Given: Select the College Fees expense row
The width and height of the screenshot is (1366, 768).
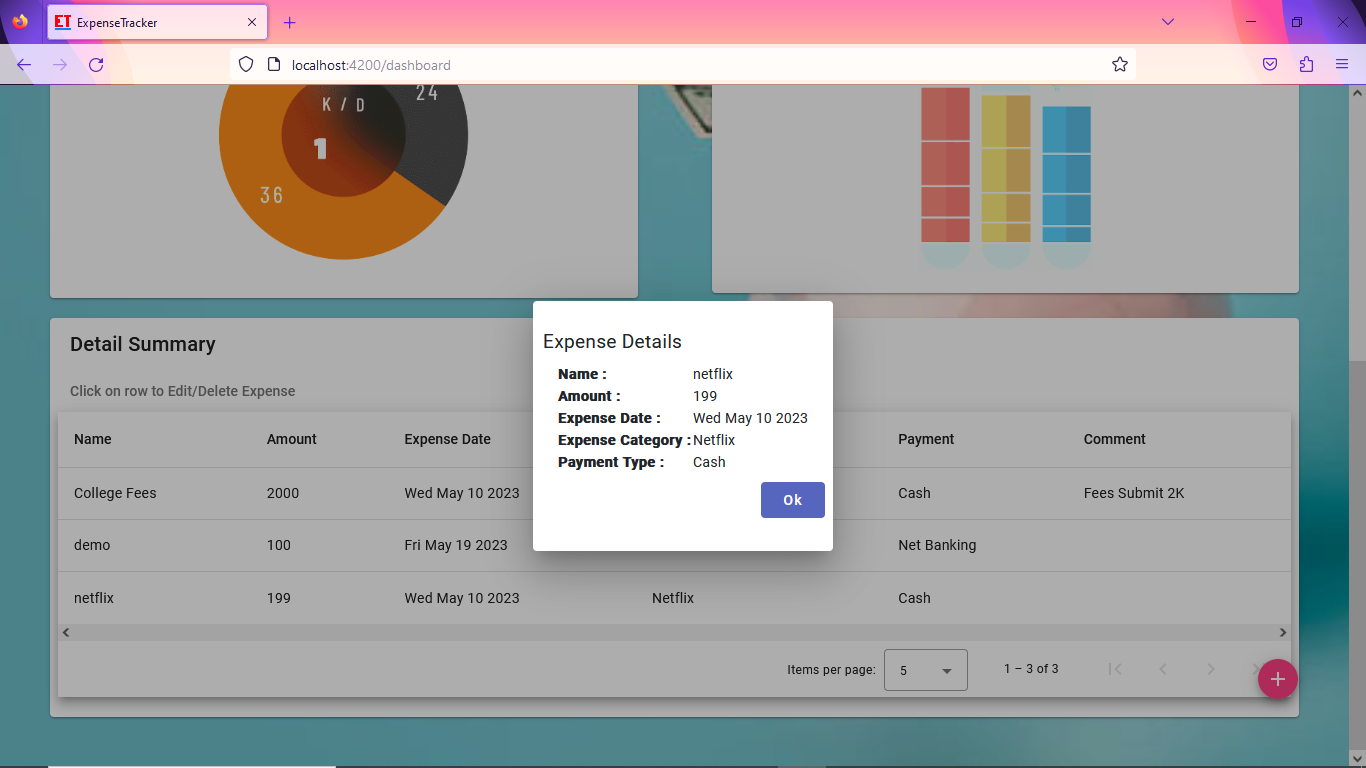Looking at the screenshot, I should coord(200,493).
